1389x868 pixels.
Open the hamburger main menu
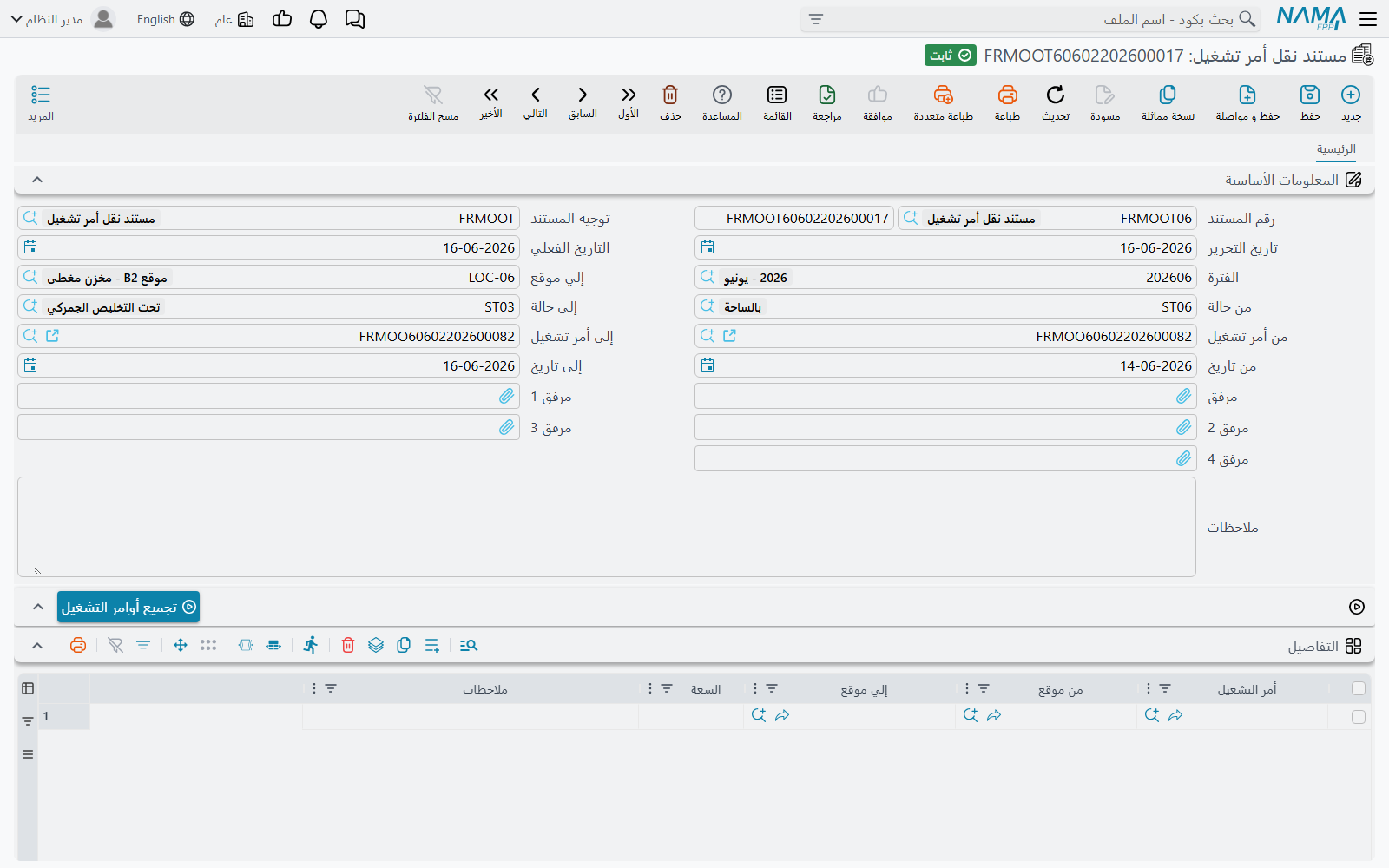[x=1368, y=19]
